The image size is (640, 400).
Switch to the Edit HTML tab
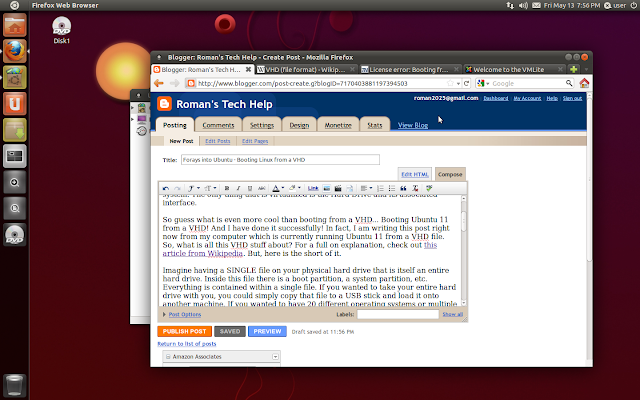pyautogui.click(x=415, y=174)
